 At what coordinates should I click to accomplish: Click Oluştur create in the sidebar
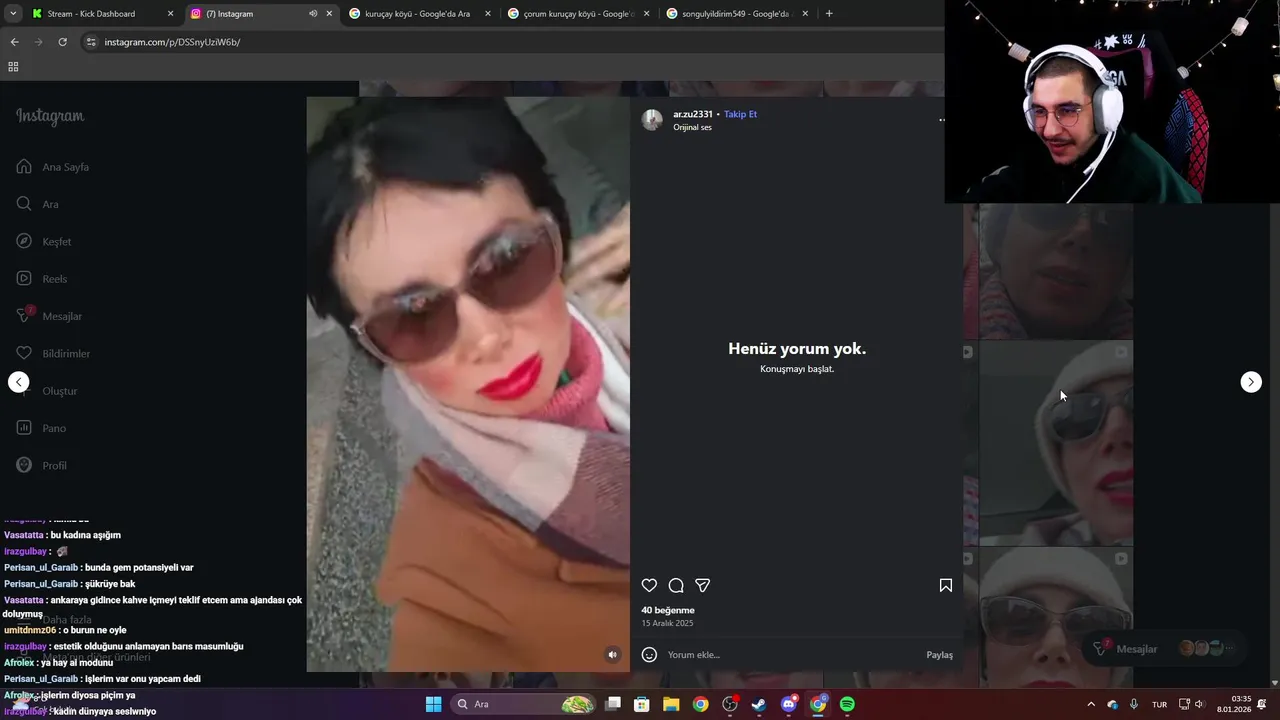coord(46,390)
